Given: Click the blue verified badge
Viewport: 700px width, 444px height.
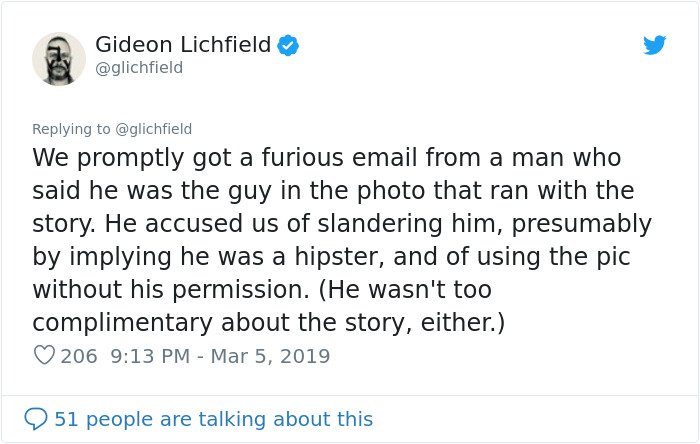Looking at the screenshot, I should click(x=288, y=45).
